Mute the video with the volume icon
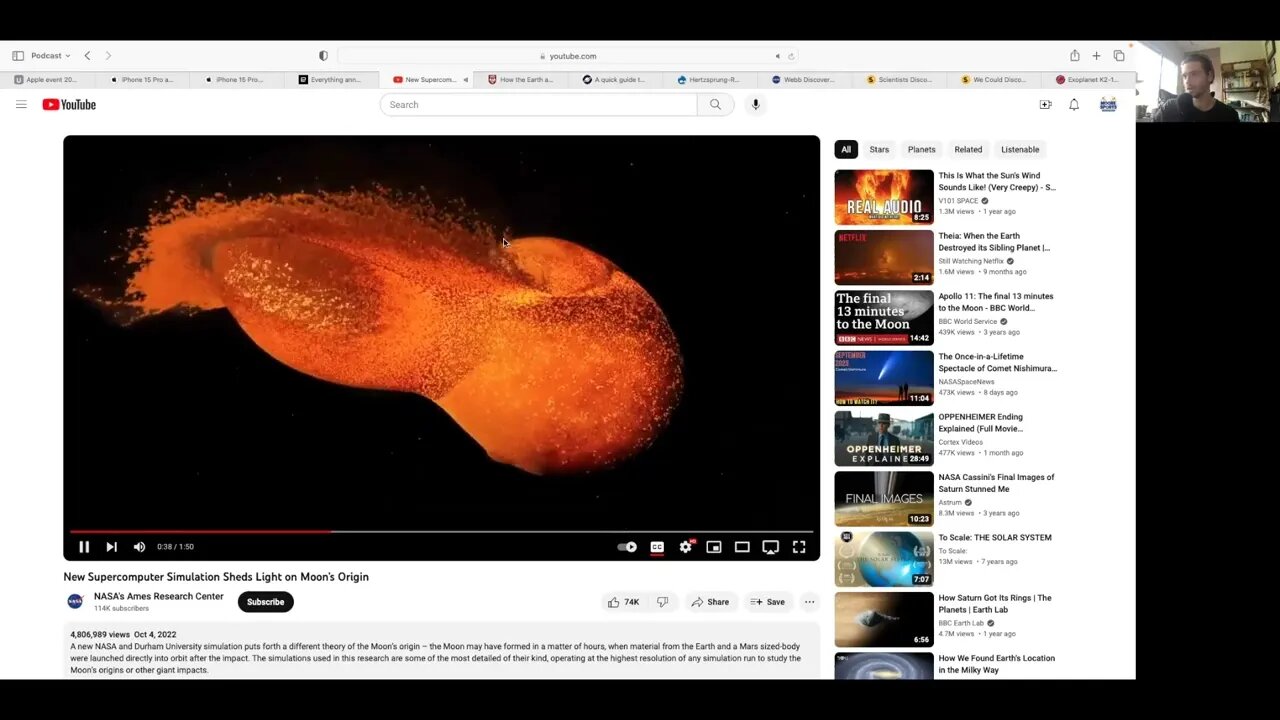 point(139,547)
